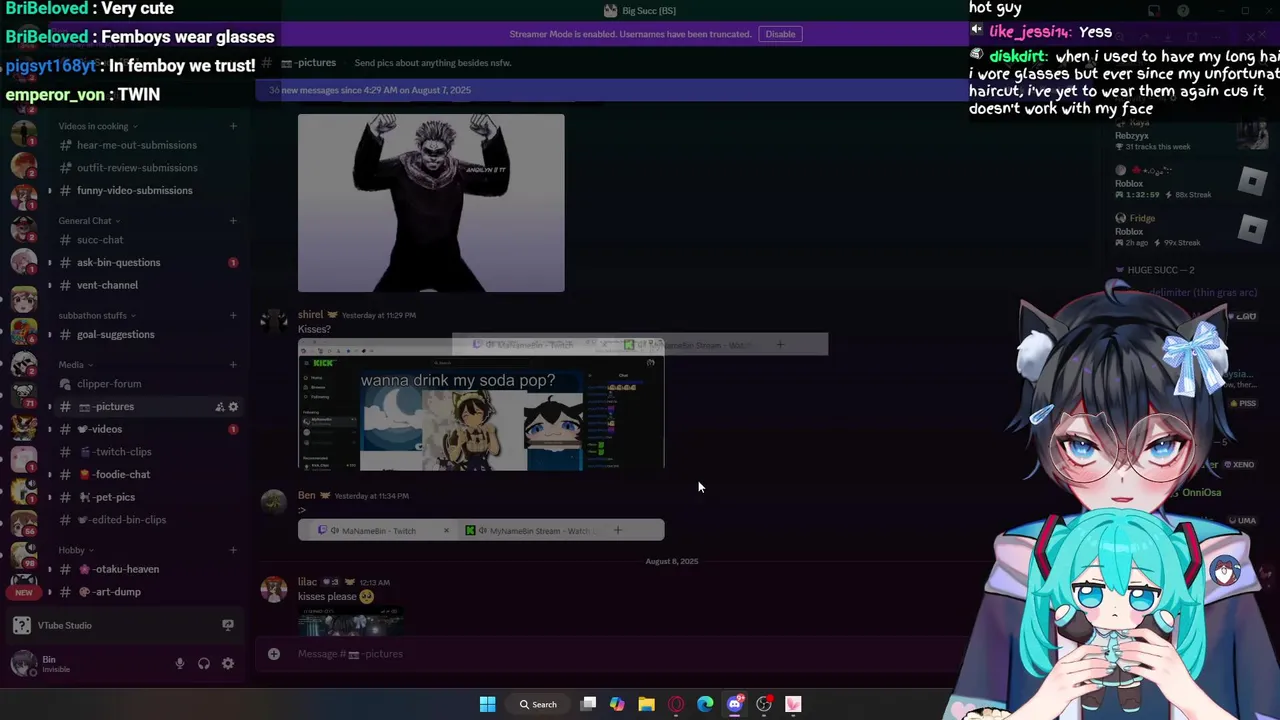Click shirel's username in chat

[310, 315]
